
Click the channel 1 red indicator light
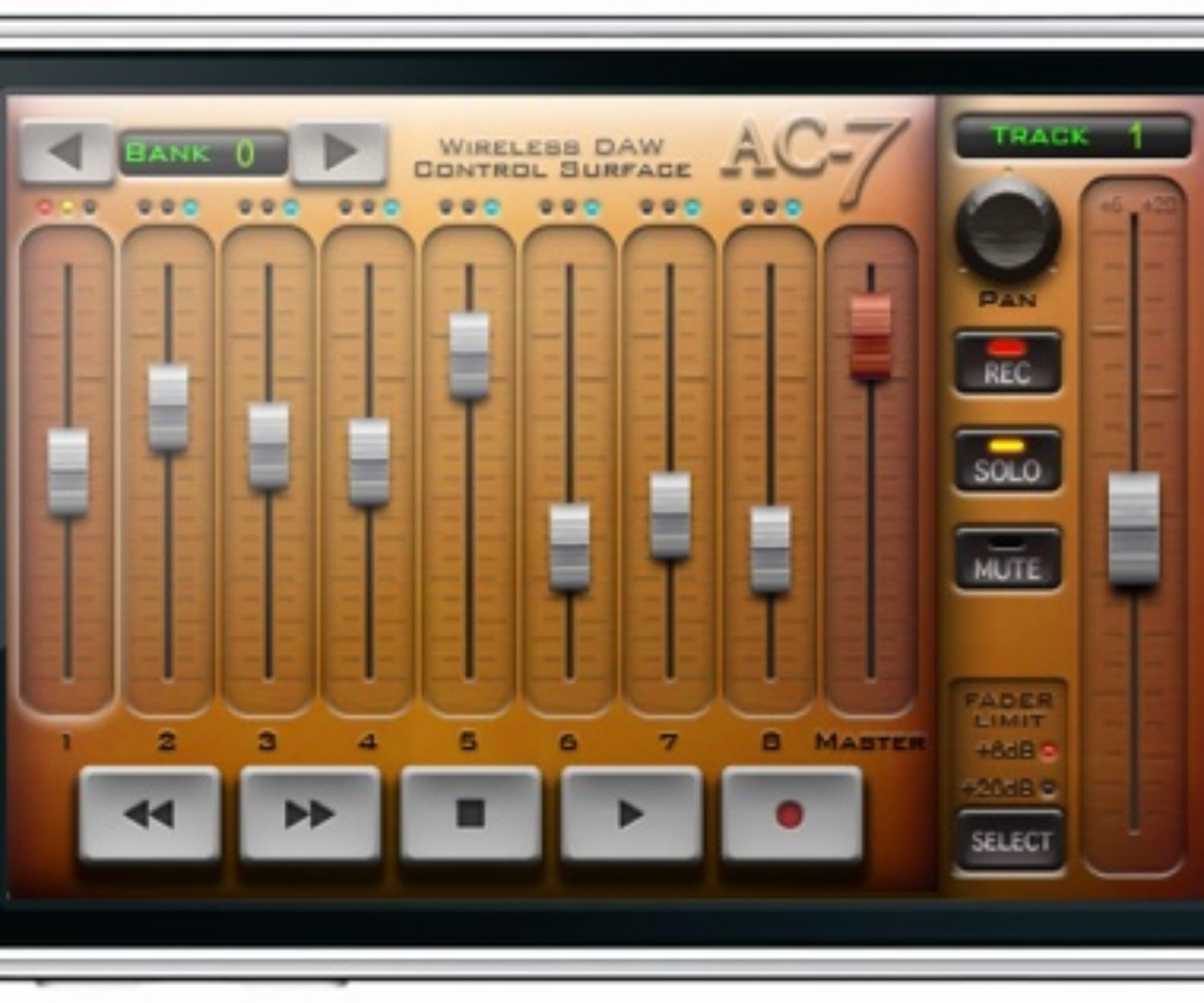pos(45,208)
